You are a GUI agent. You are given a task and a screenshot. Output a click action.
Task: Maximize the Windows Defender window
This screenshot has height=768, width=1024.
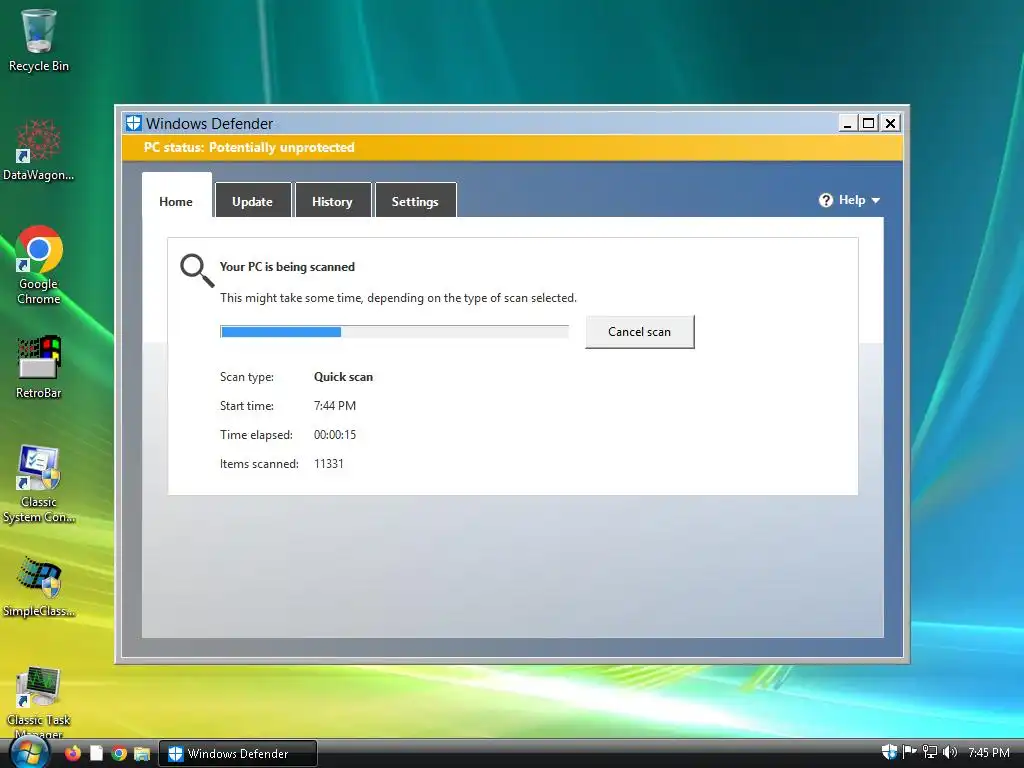(x=869, y=123)
